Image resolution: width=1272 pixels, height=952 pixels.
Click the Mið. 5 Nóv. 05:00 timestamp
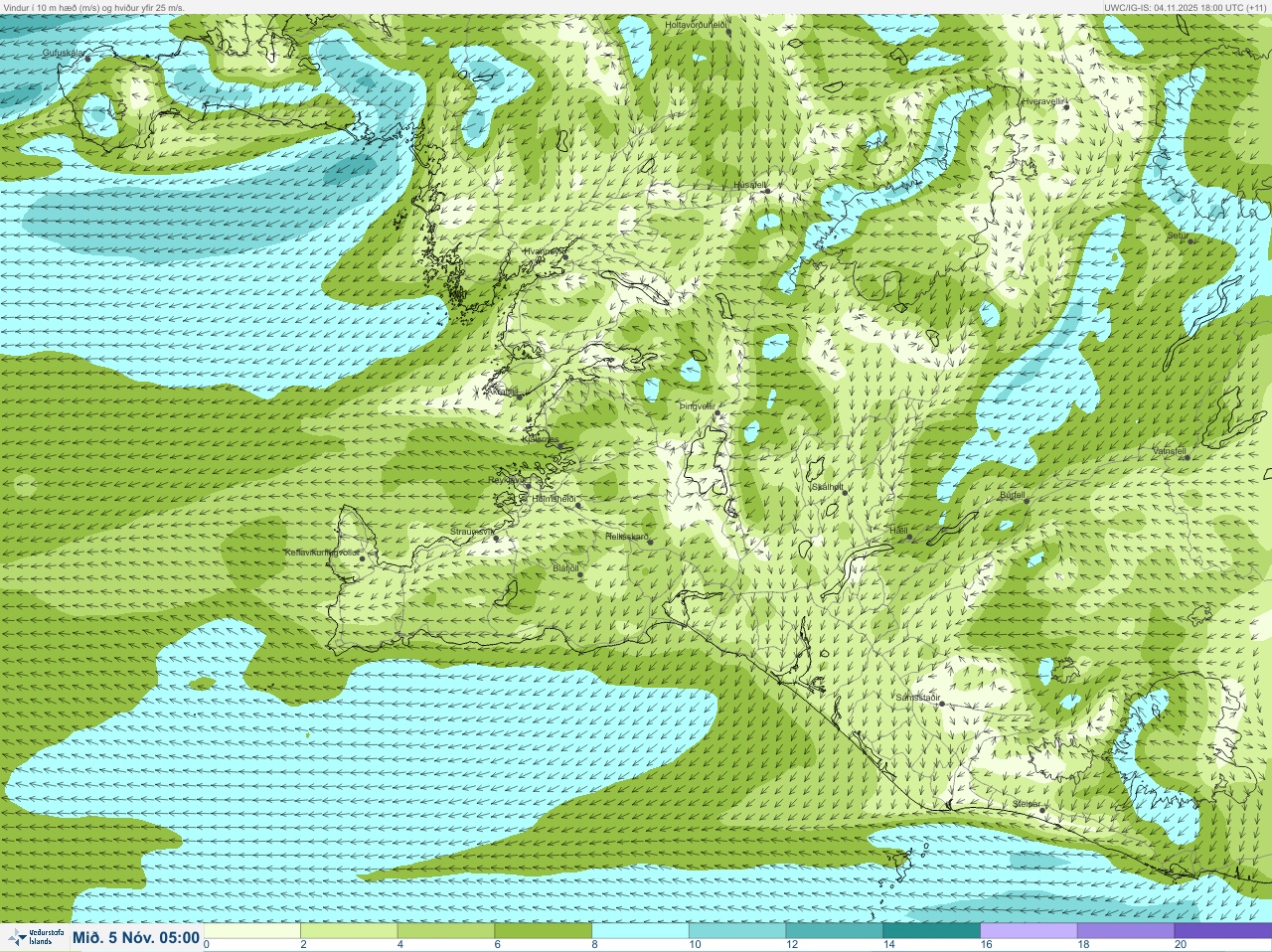pyautogui.click(x=136, y=937)
